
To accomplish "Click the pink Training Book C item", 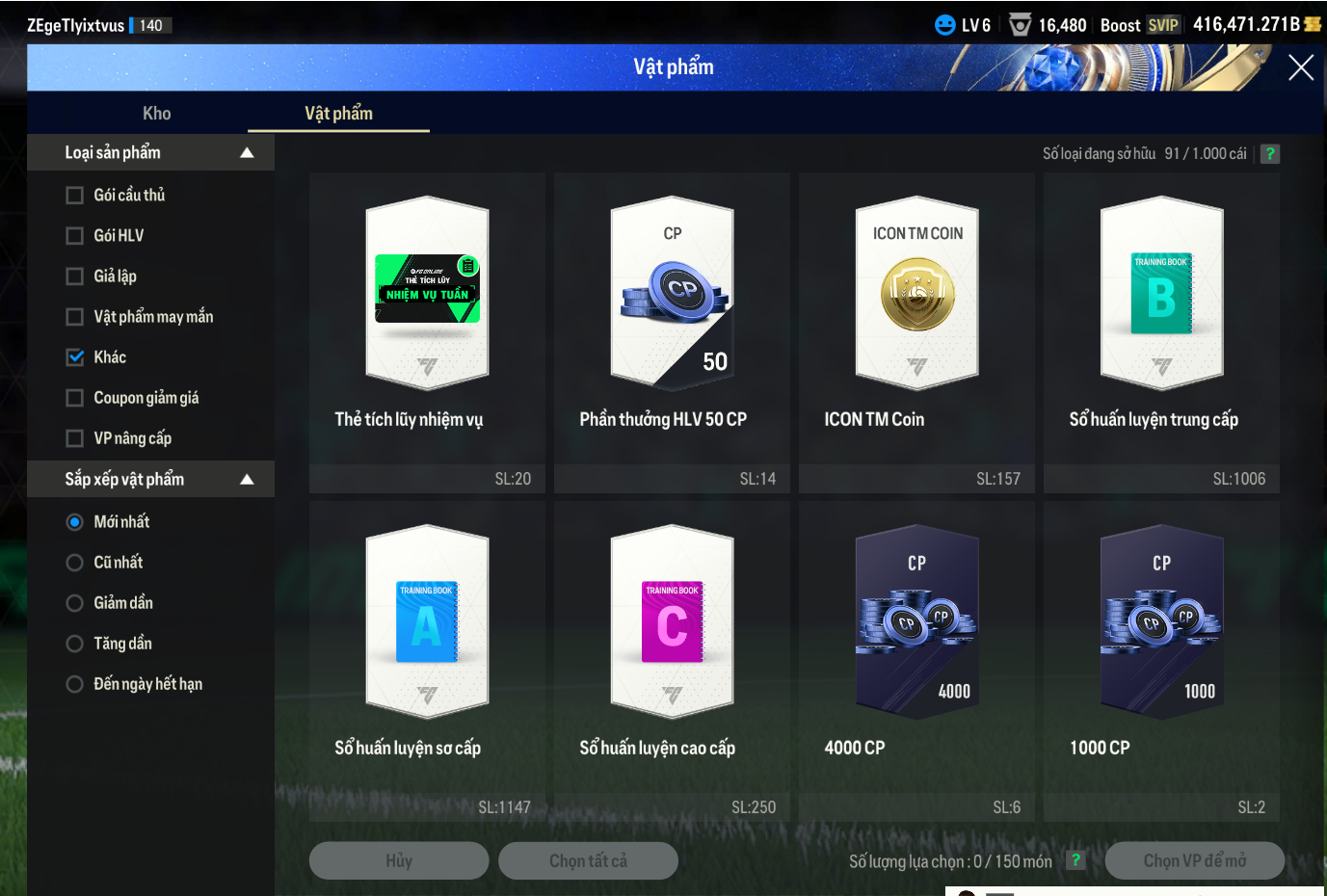I will point(672,622).
